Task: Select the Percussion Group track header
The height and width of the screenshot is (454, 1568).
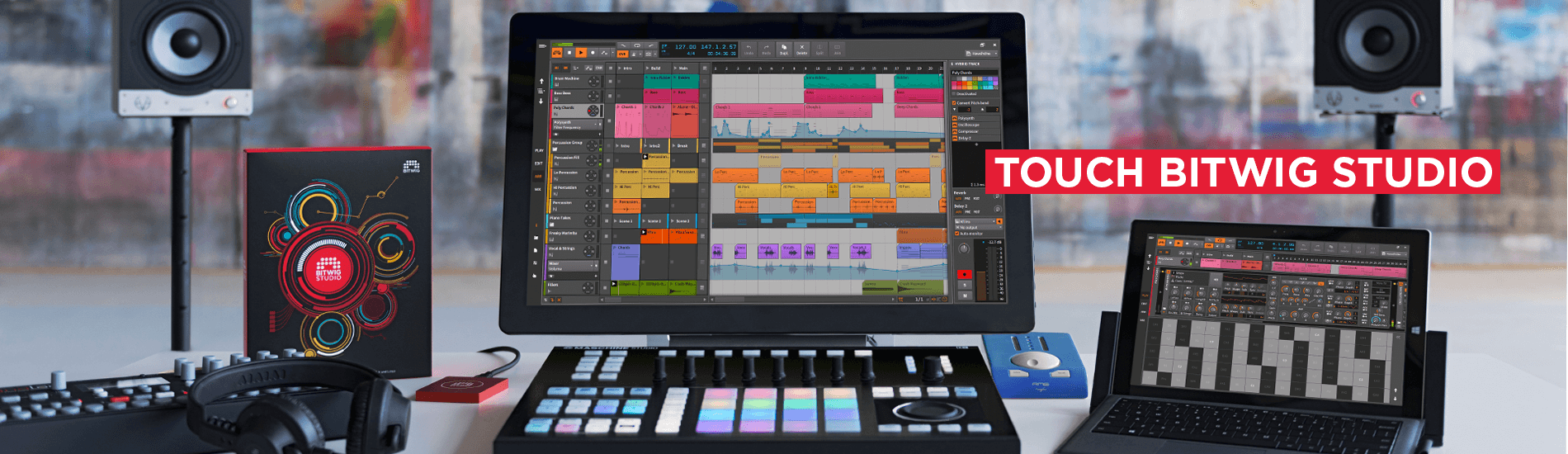Action: click(x=575, y=145)
